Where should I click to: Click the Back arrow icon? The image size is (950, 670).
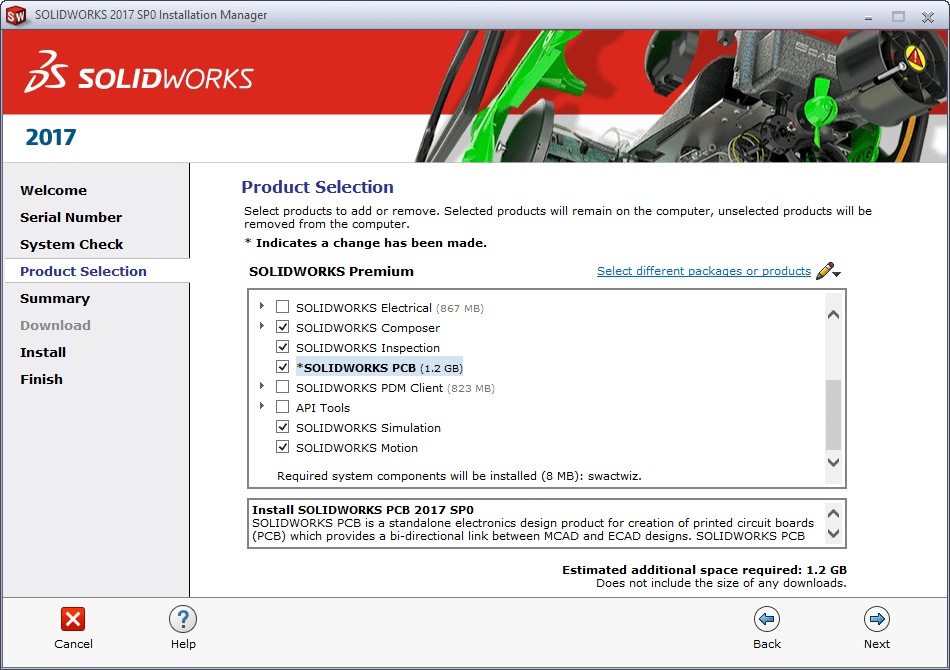767,619
